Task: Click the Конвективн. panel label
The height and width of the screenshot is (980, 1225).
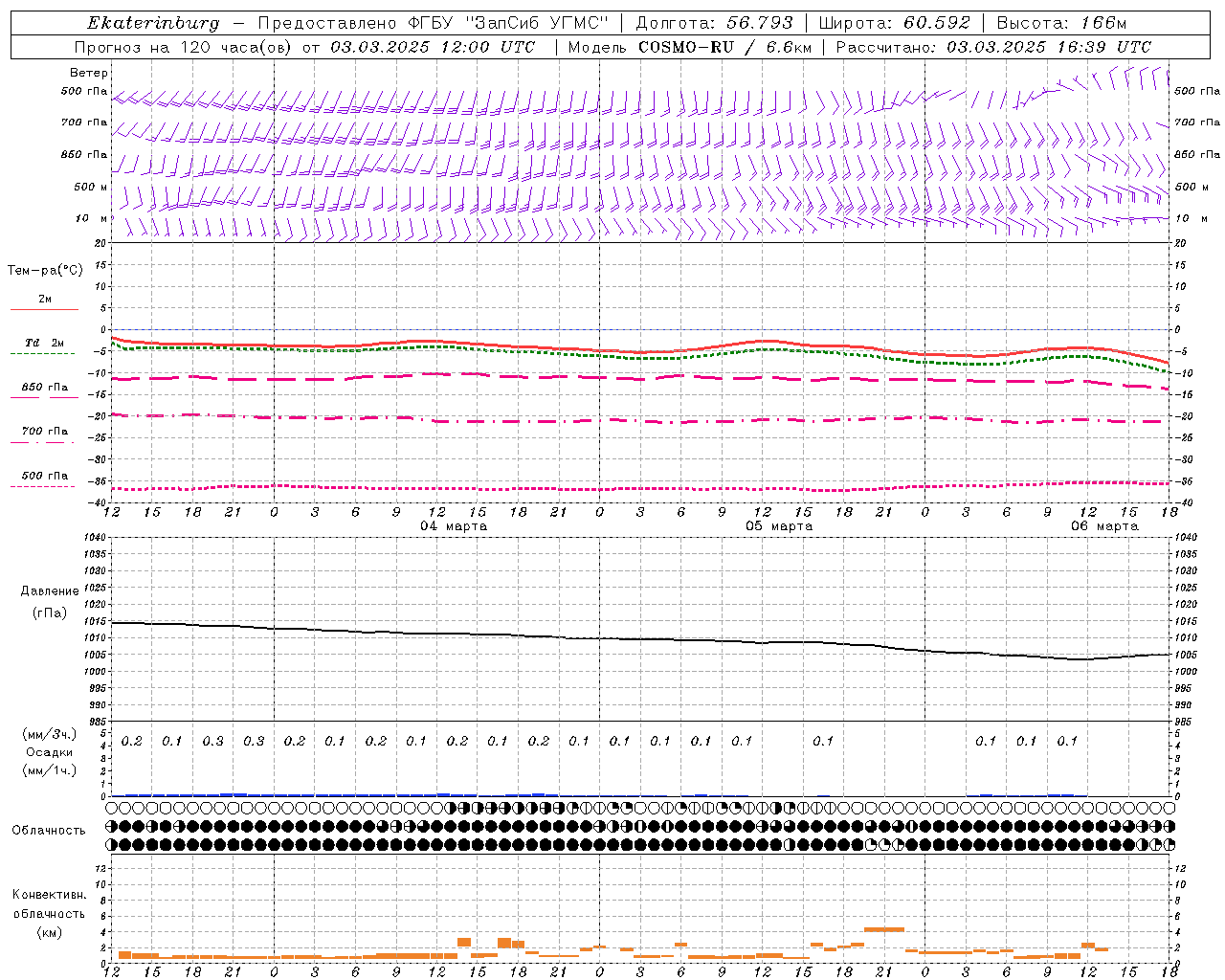Action: coord(49,895)
